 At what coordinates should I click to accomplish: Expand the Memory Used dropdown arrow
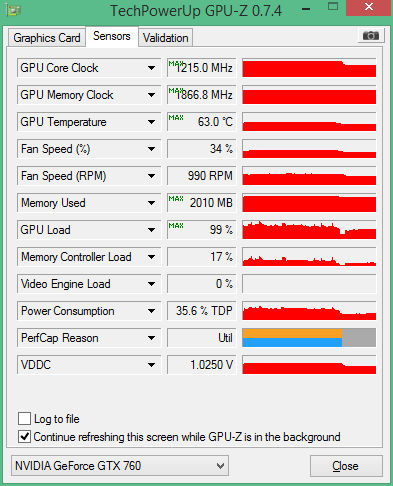tap(151, 203)
